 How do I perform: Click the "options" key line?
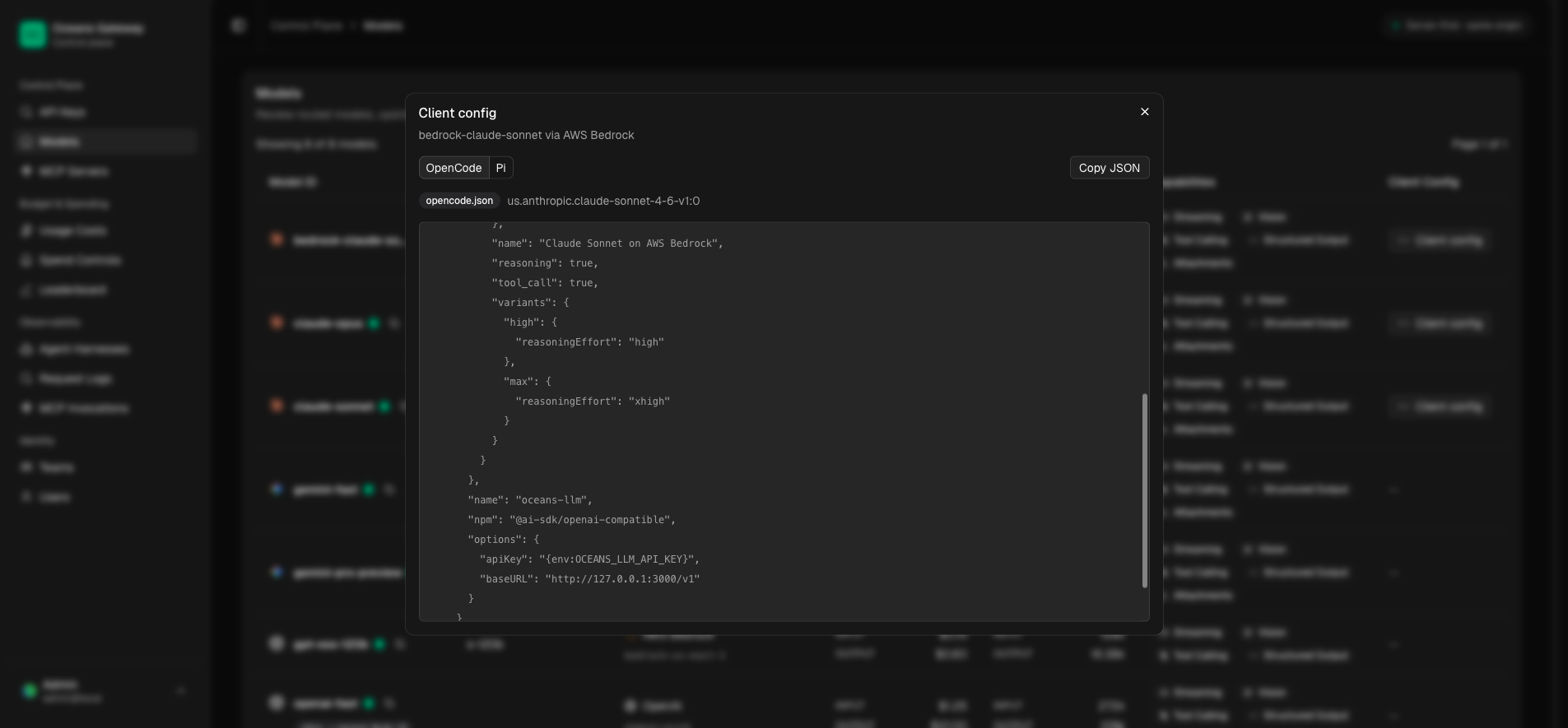(x=503, y=540)
